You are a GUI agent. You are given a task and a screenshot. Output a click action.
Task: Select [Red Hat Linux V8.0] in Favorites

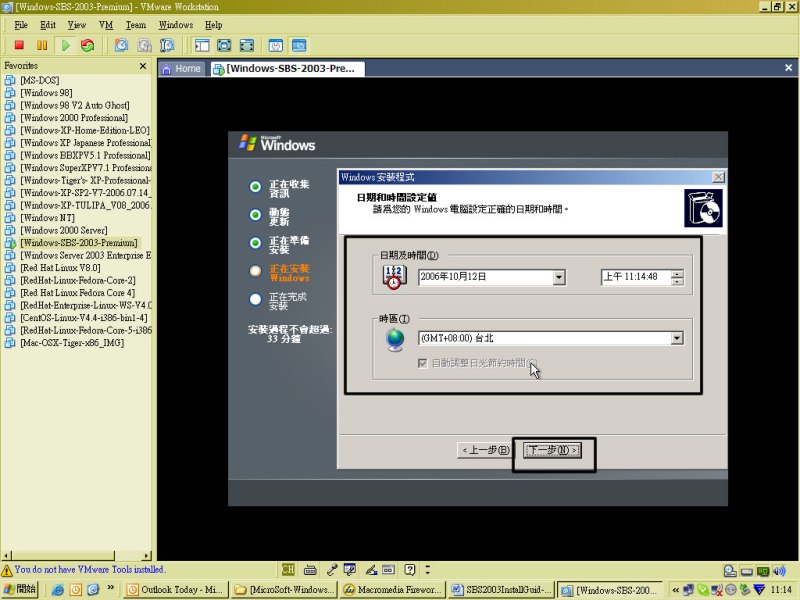click(60, 268)
